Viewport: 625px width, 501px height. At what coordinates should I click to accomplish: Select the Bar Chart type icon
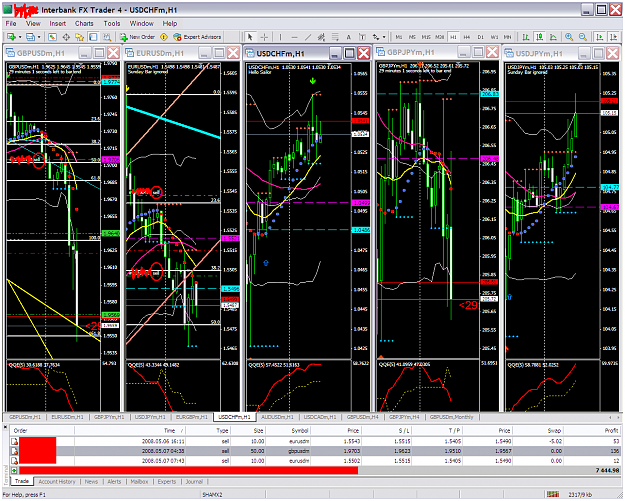click(526, 37)
